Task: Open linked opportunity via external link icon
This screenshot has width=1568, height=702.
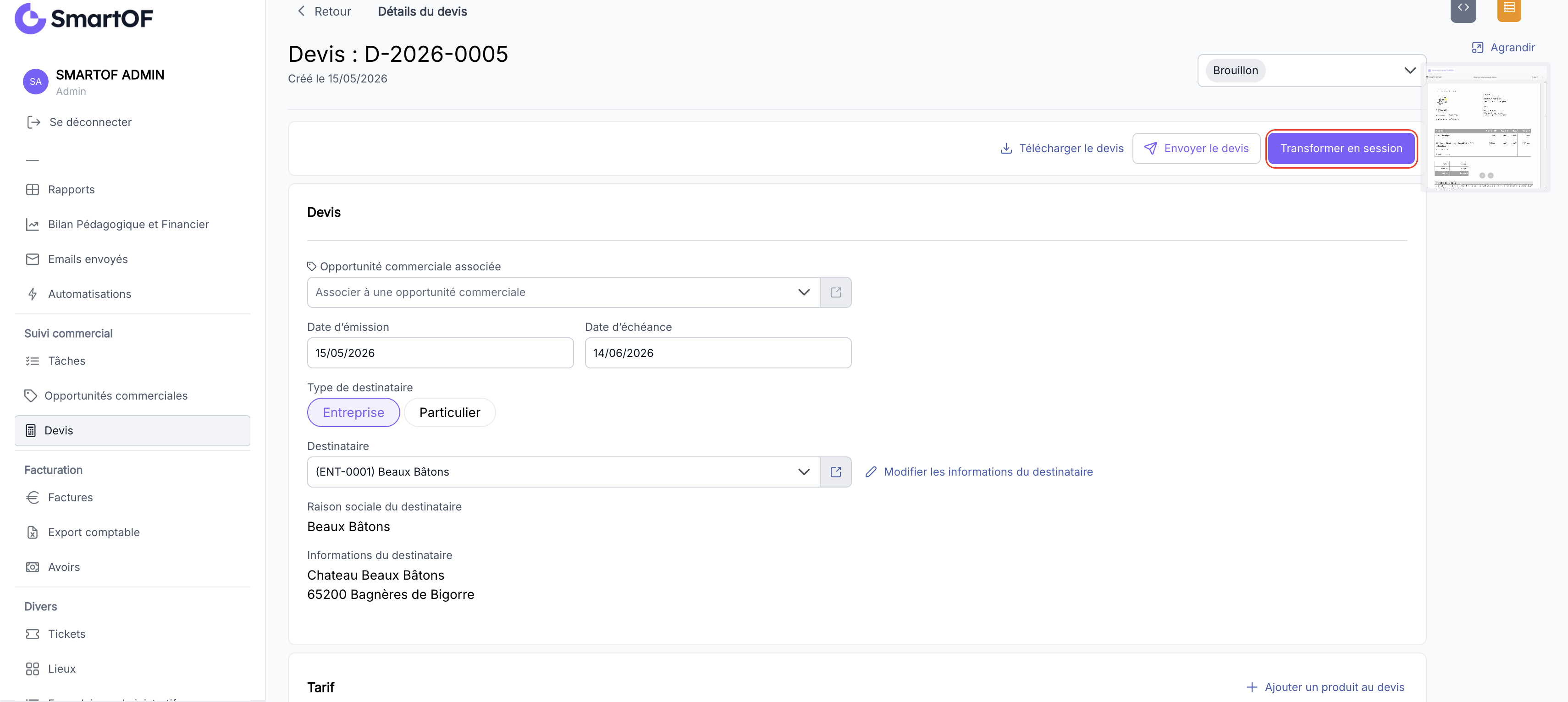Action: point(835,293)
